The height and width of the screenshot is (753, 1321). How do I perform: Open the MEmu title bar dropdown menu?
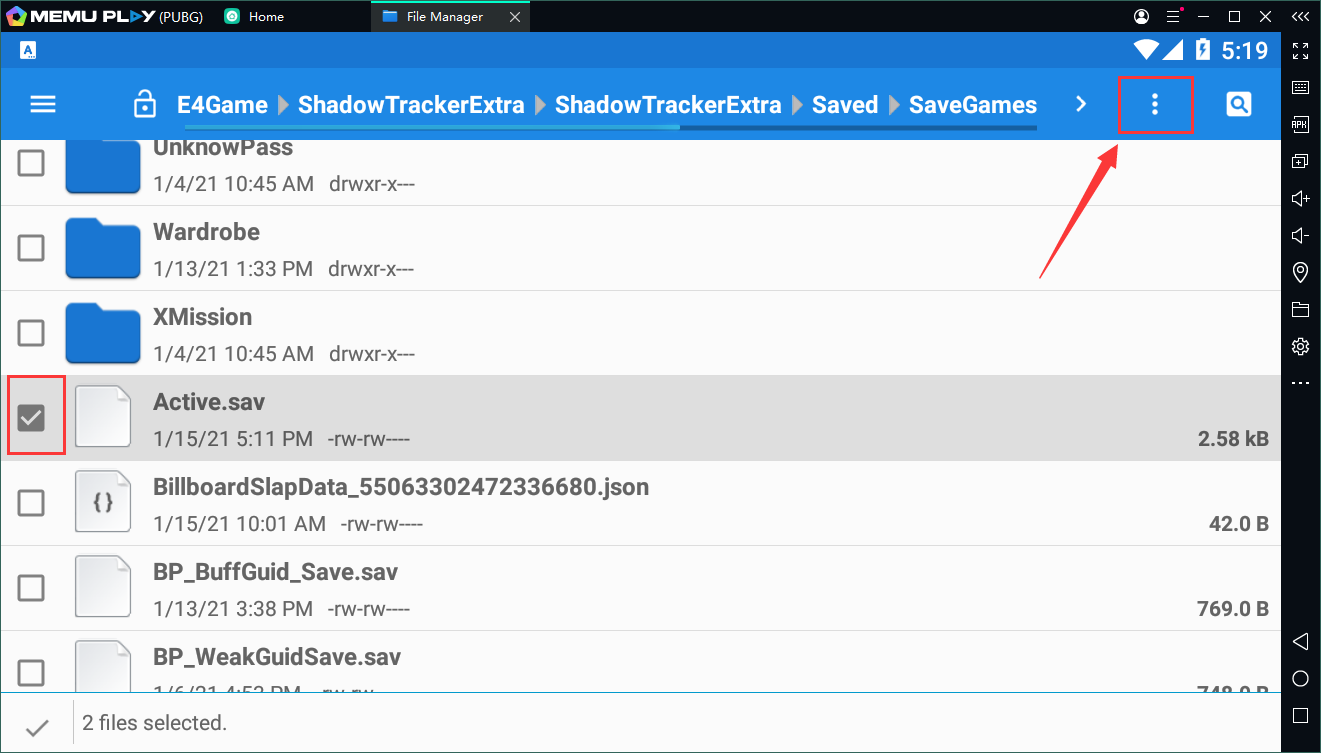coord(1171,17)
